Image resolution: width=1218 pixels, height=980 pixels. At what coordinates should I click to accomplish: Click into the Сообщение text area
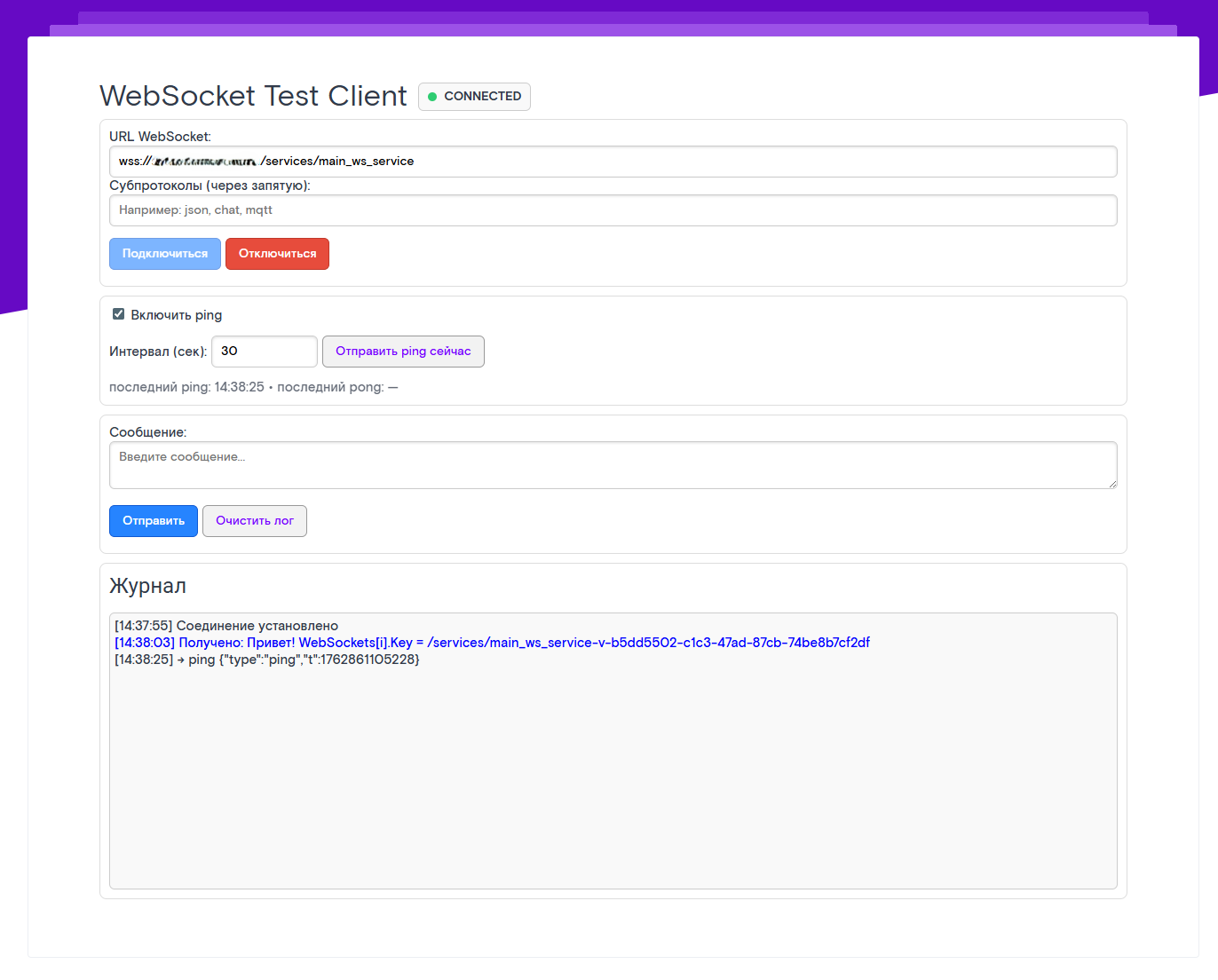click(613, 465)
